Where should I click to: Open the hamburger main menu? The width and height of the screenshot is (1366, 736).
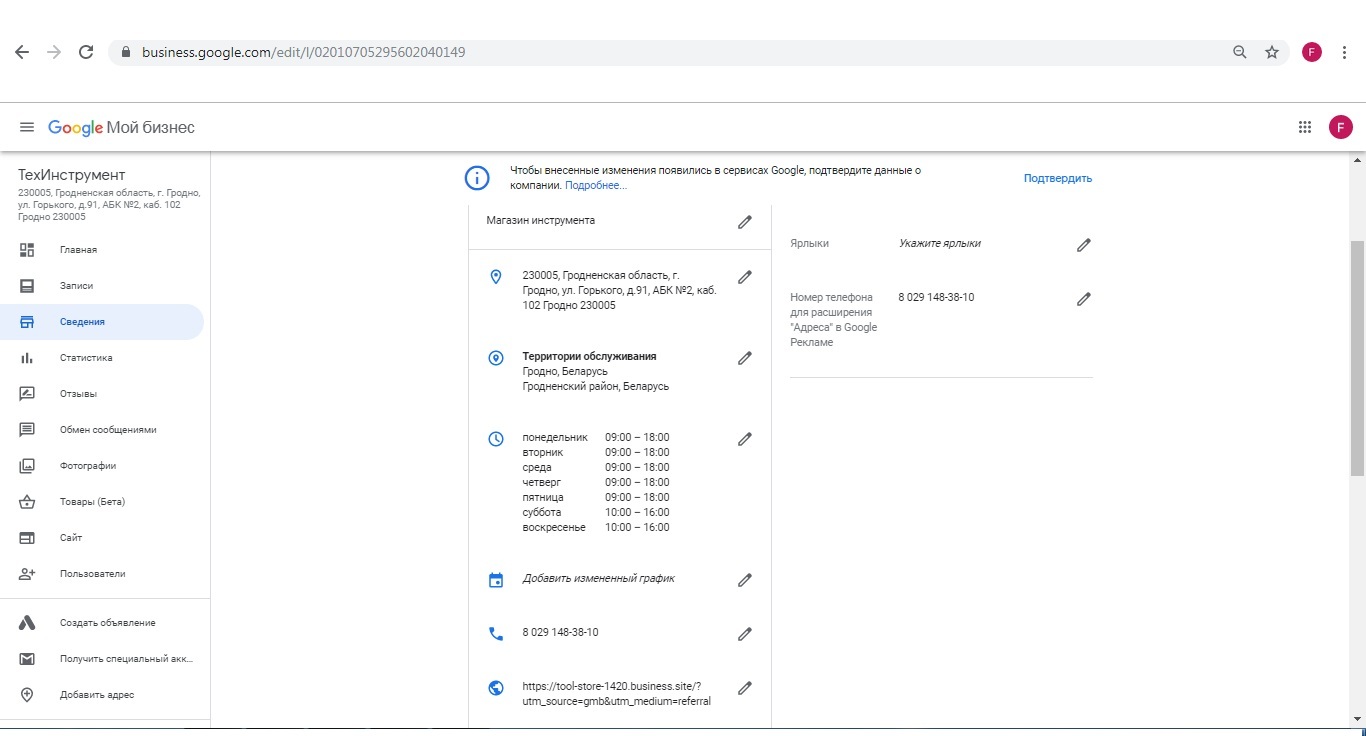(27, 127)
